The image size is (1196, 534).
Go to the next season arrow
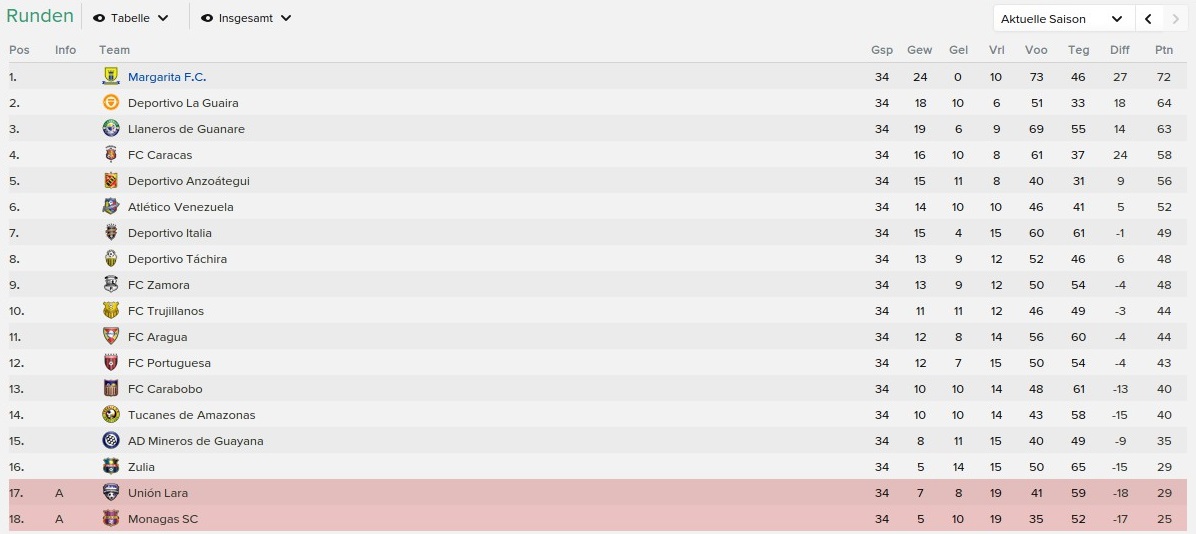(1175, 18)
